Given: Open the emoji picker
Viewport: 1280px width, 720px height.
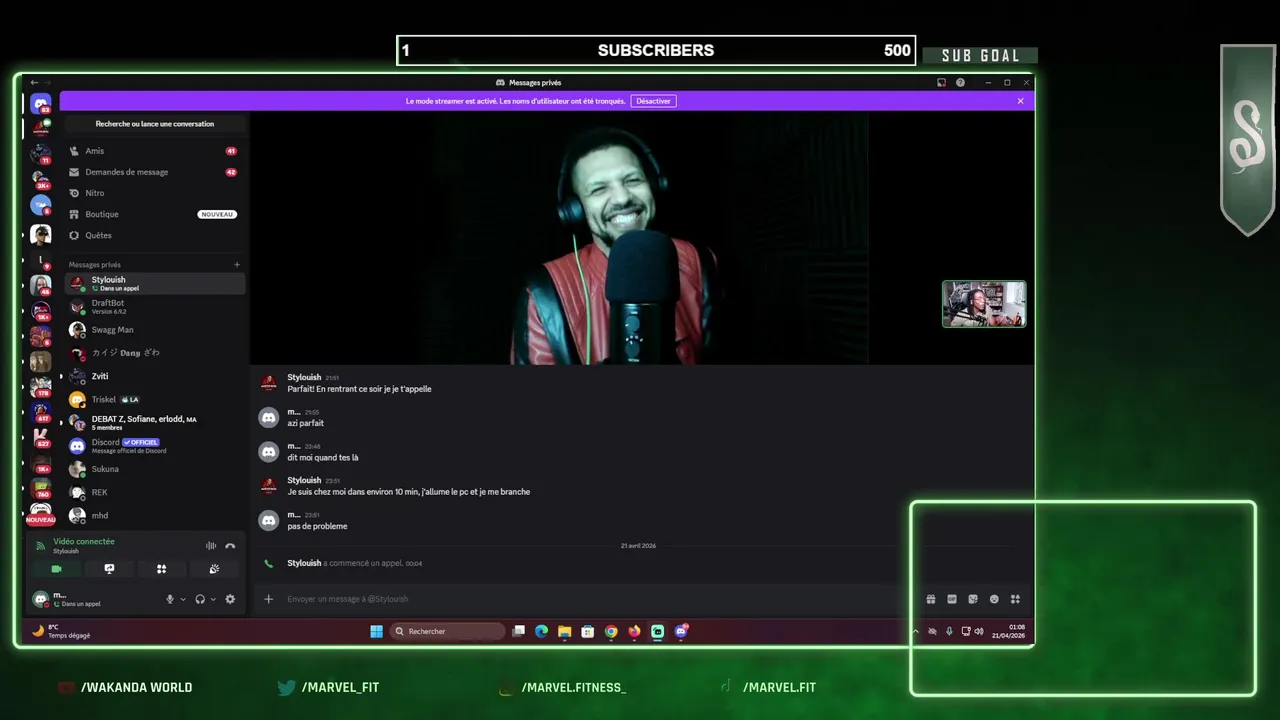Looking at the screenshot, I should click(x=994, y=599).
